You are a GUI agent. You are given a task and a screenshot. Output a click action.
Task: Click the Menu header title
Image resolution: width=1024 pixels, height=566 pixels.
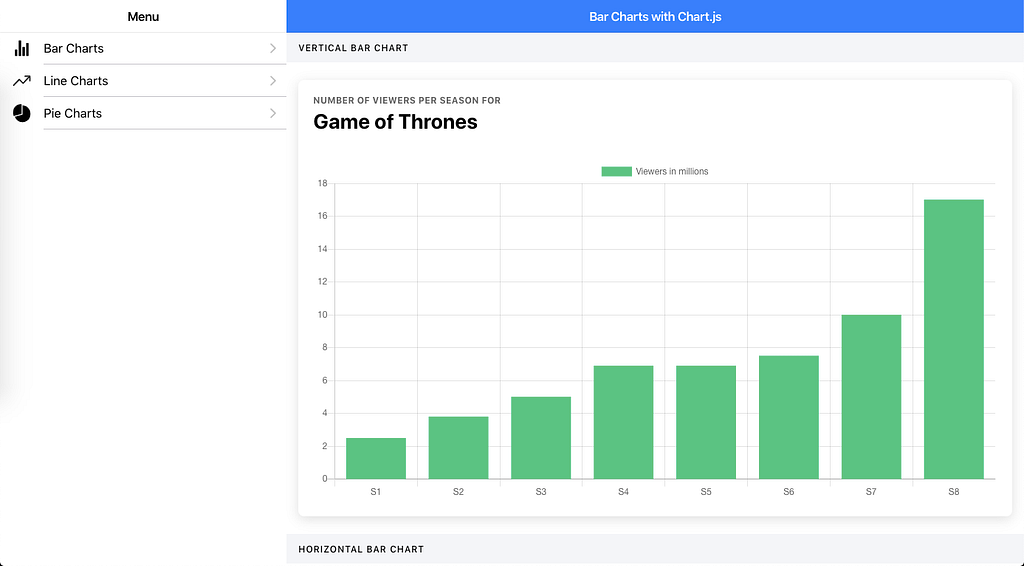(x=143, y=16)
